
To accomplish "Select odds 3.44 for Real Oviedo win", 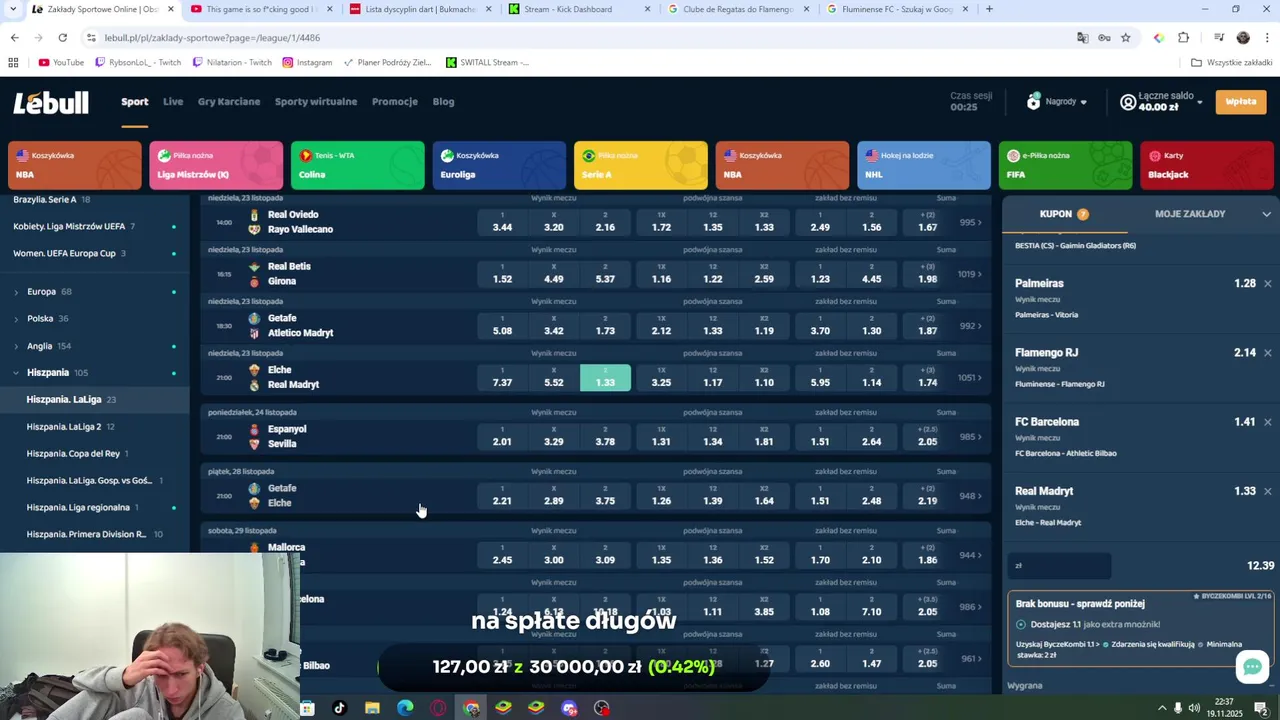I will (x=502, y=222).
